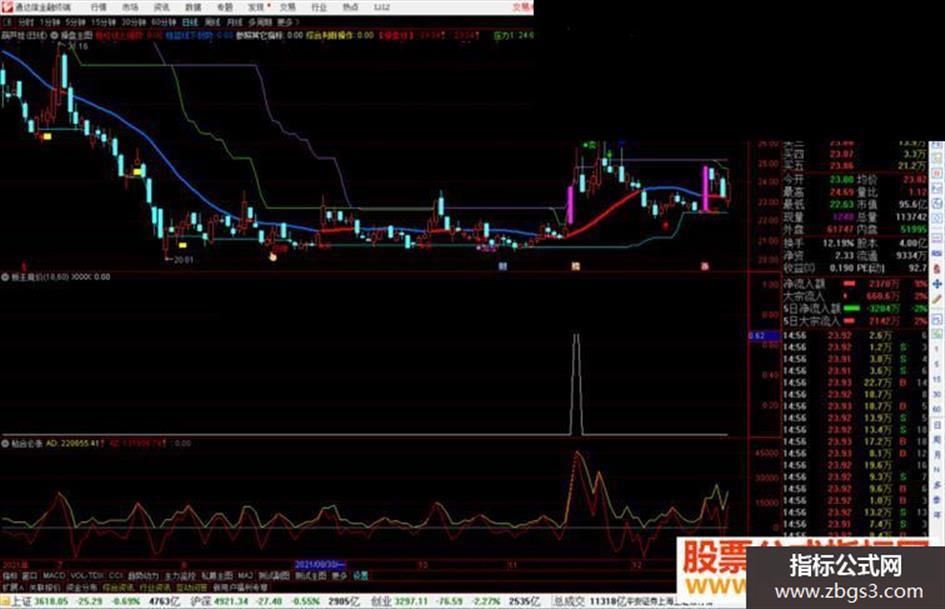Image resolution: width=945 pixels, height=609 pixels.
Task: Open the 资讯 menu
Action: coord(162,7)
